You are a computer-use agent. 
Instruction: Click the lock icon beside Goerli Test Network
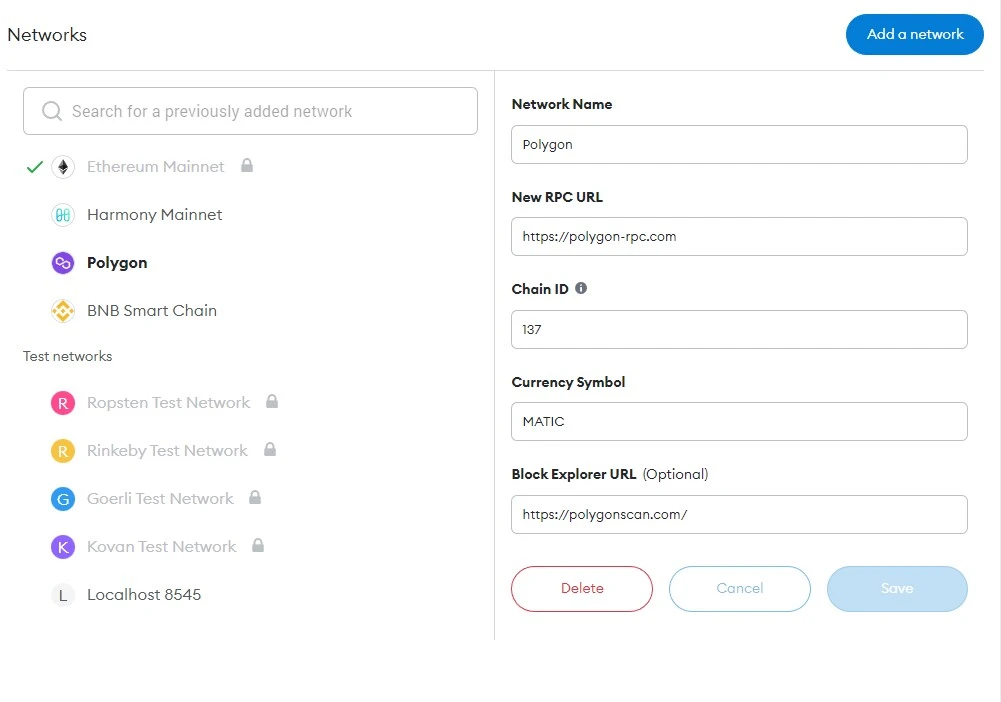point(255,497)
